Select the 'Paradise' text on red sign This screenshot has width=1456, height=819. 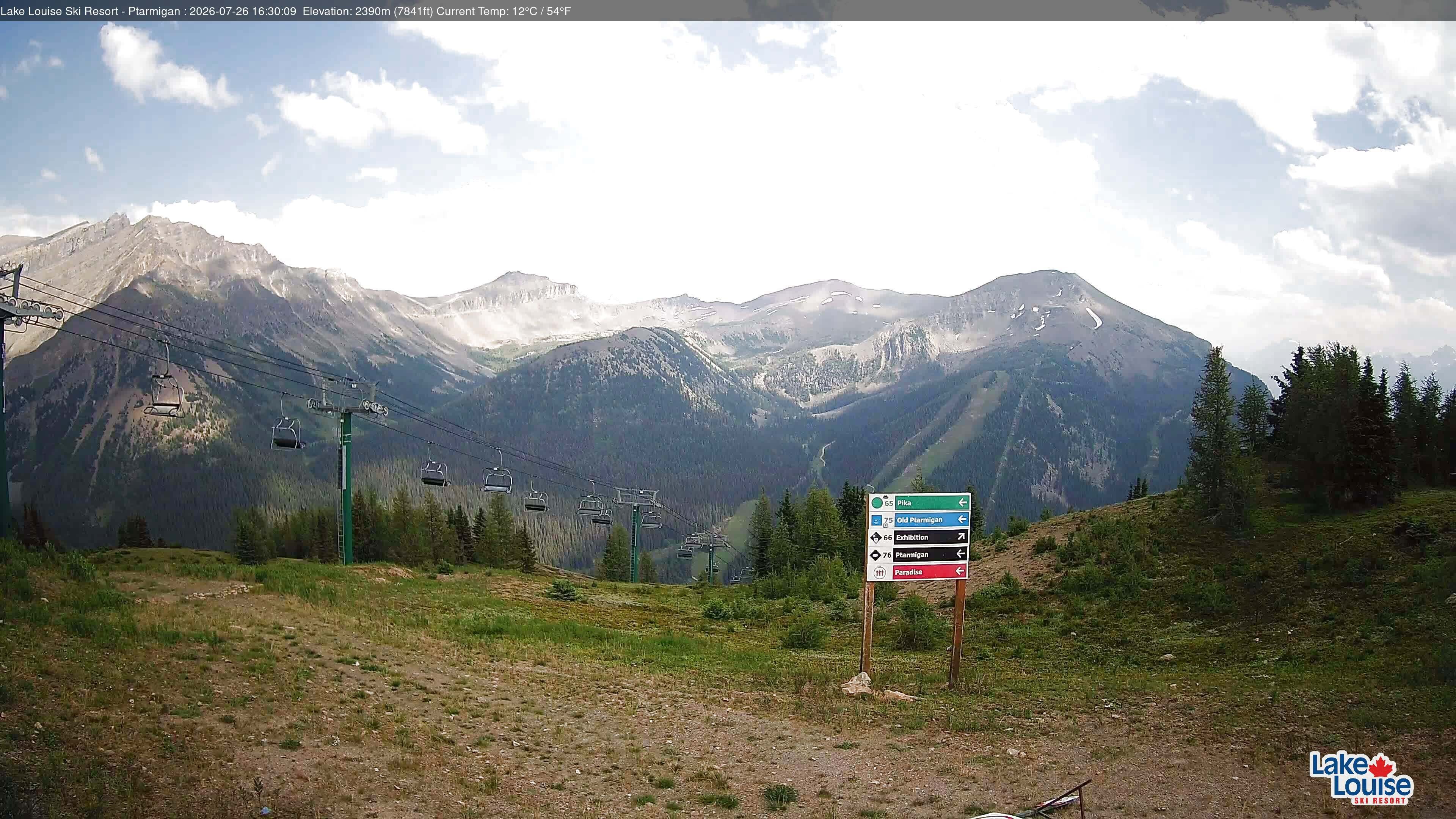pyautogui.click(x=909, y=573)
